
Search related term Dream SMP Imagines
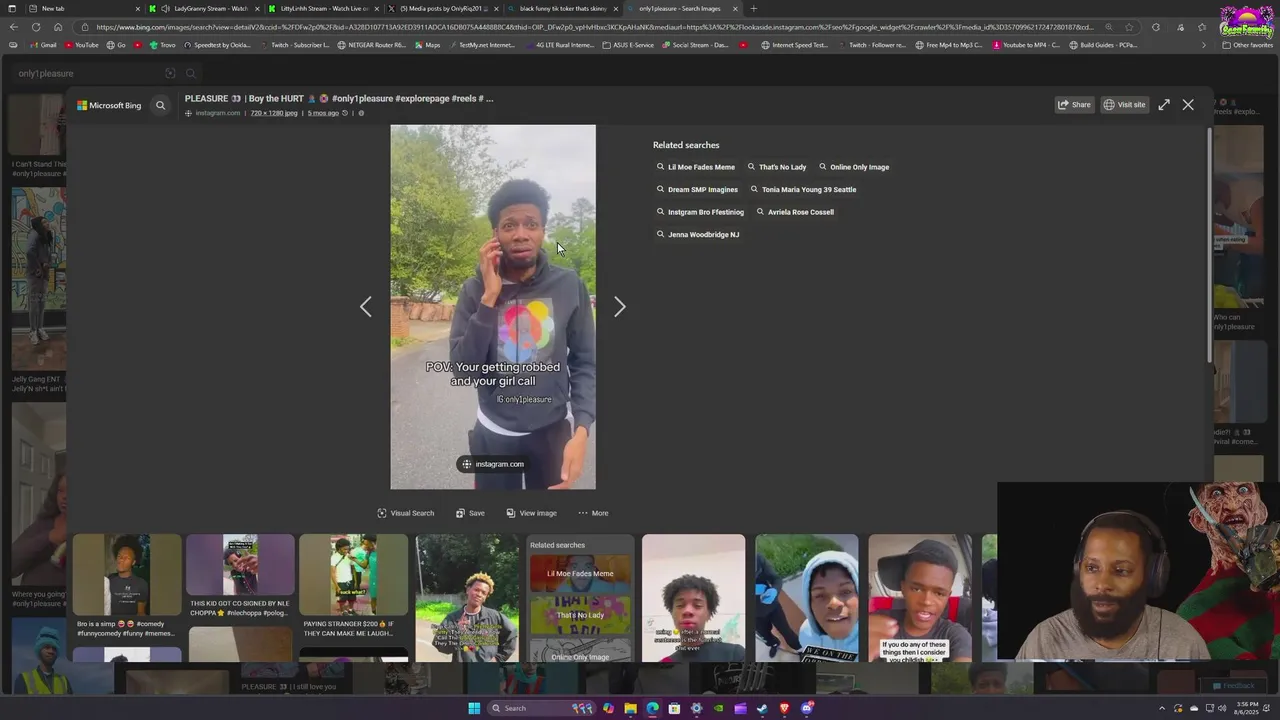(x=697, y=189)
